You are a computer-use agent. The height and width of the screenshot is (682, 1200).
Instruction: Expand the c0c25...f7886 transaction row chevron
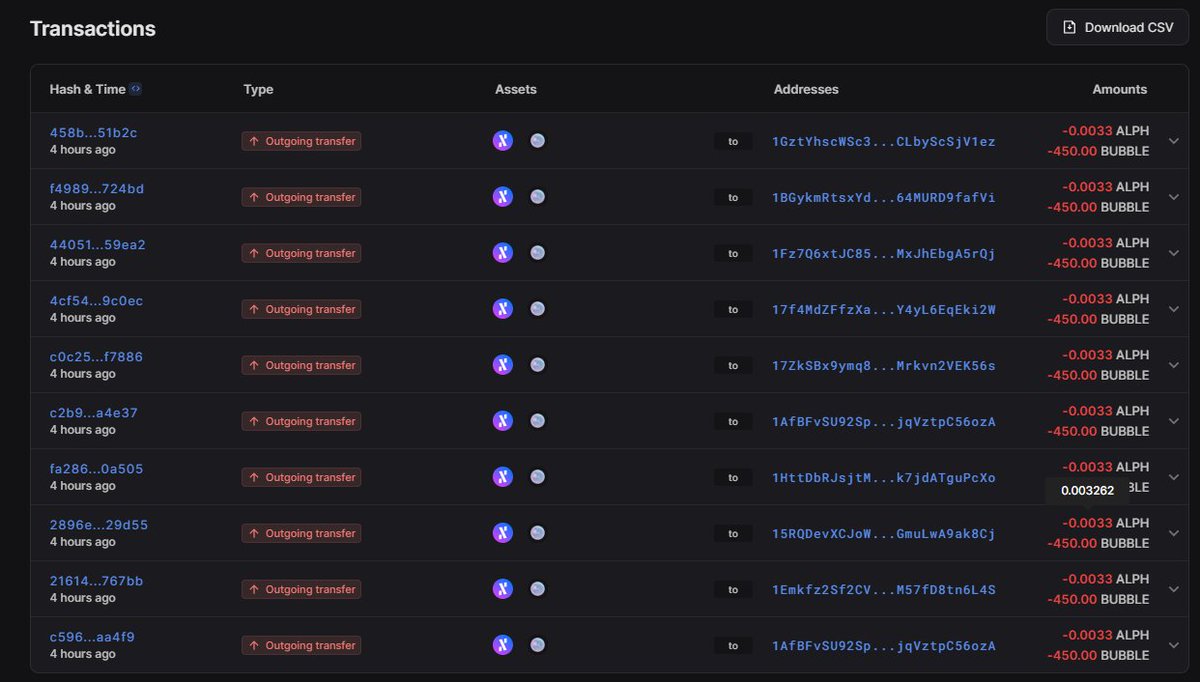point(1174,365)
